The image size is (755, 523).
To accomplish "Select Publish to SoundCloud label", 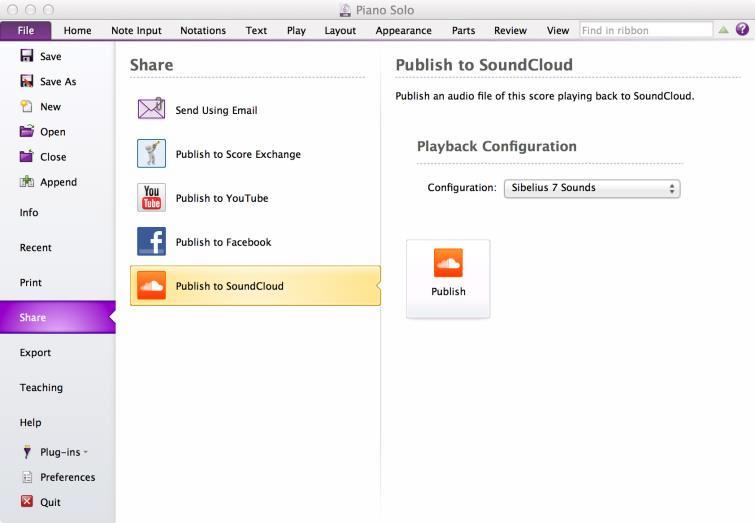I will coord(230,286).
